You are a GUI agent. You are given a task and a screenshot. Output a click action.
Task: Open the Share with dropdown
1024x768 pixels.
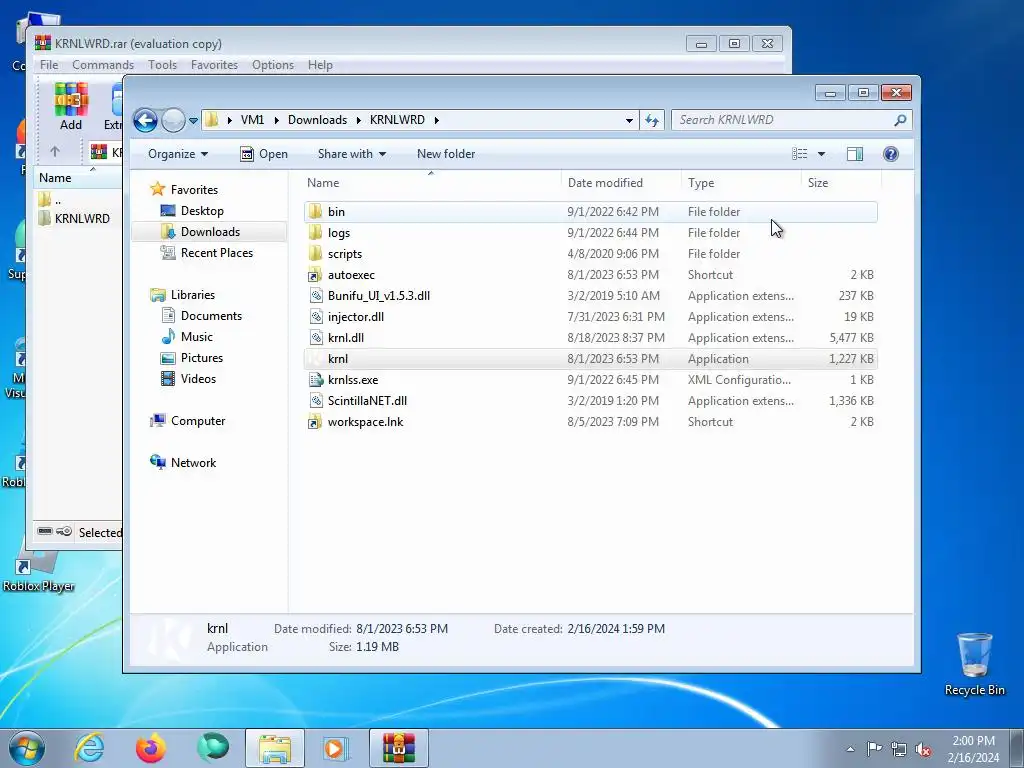pyautogui.click(x=351, y=154)
